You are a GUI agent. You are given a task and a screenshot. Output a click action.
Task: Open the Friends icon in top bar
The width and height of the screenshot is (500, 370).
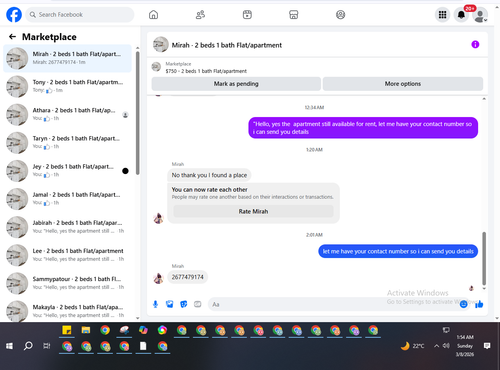pyautogui.click(x=200, y=15)
